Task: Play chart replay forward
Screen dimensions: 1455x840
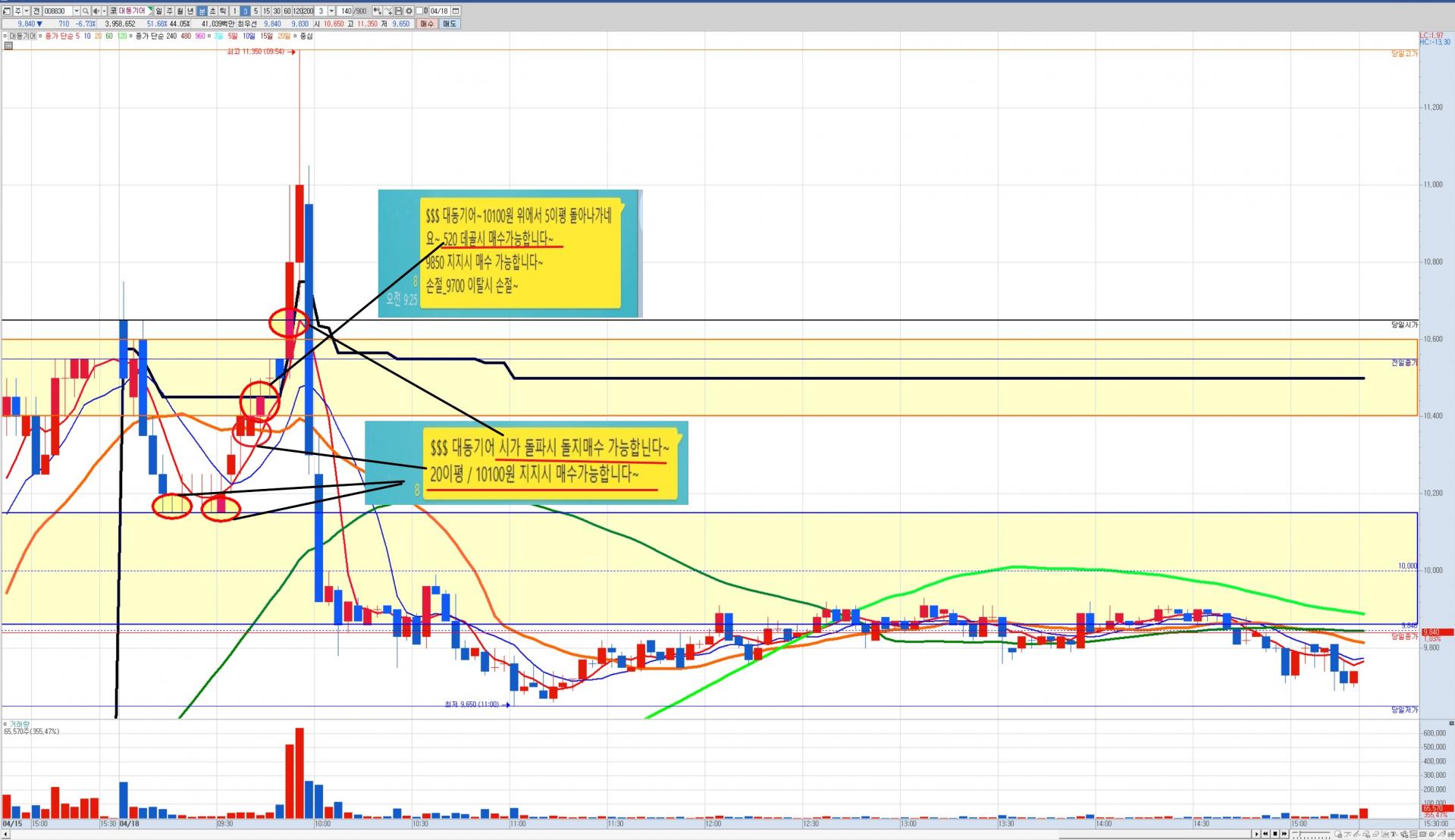Action: point(1256,834)
